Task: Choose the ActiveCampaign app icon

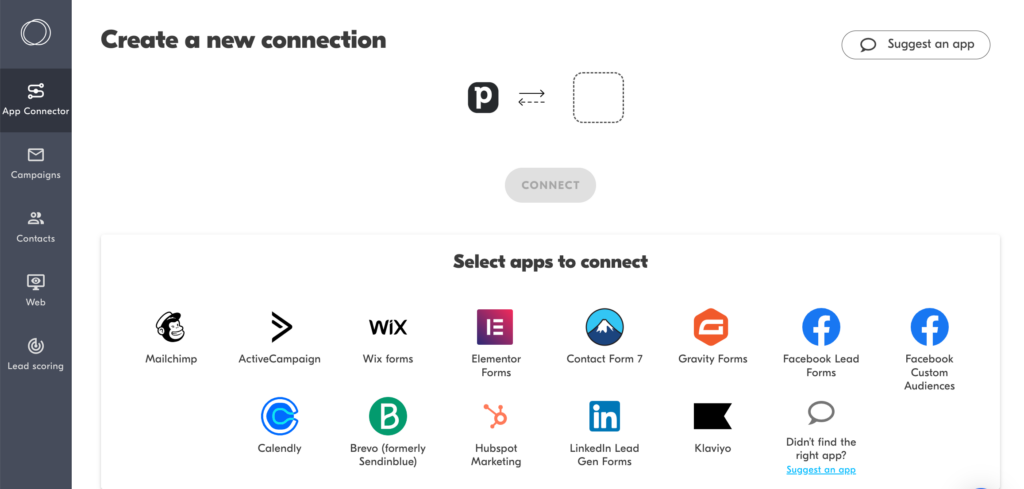Action: [280, 327]
